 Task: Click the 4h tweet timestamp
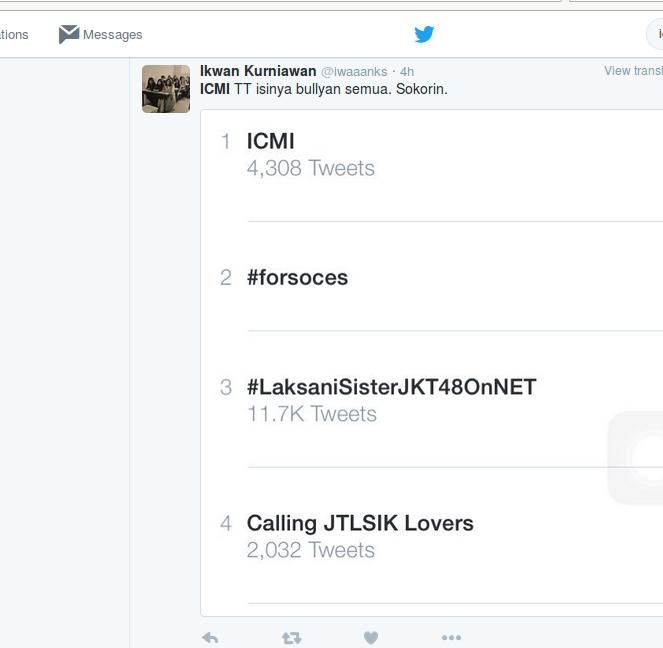click(407, 72)
